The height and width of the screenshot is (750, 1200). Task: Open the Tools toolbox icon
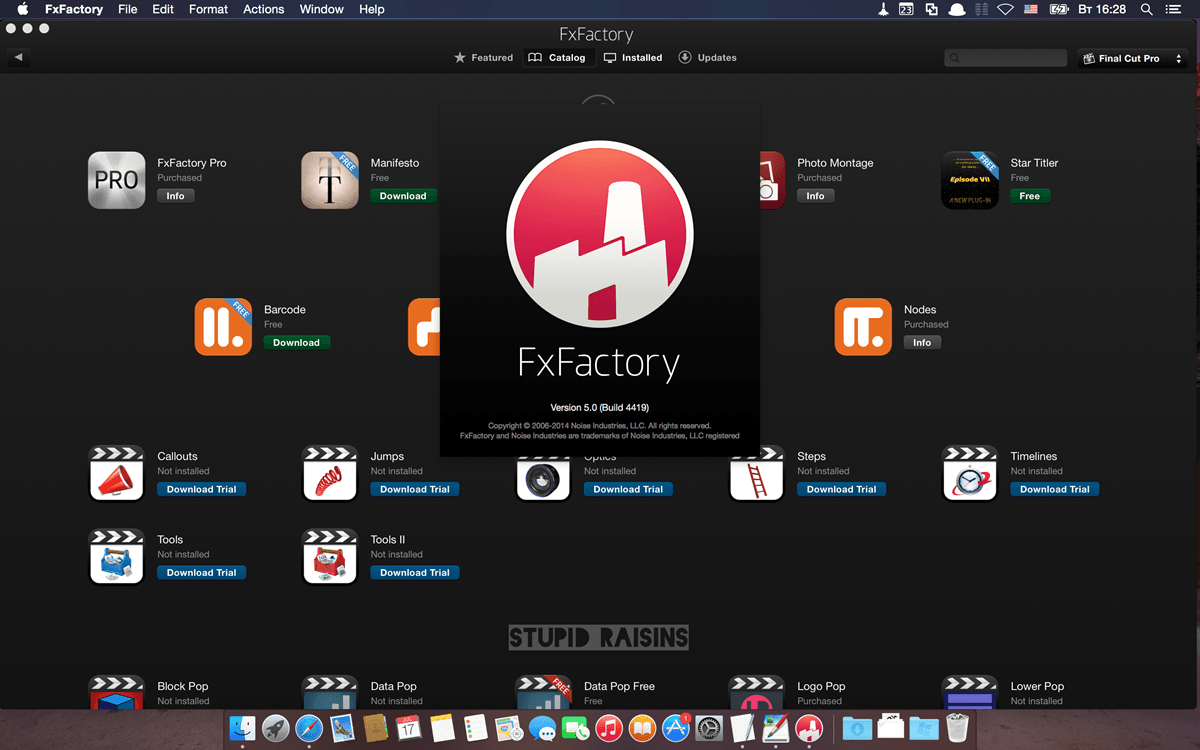[x=117, y=556]
